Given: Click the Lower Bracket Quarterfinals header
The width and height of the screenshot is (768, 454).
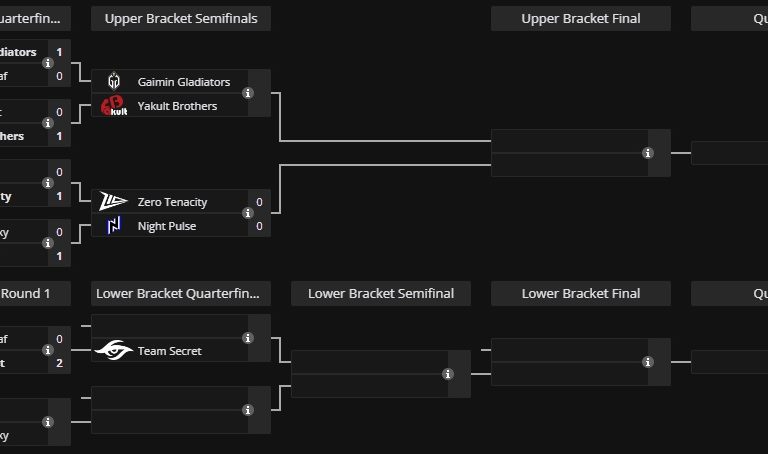Looking at the screenshot, I should point(180,293).
